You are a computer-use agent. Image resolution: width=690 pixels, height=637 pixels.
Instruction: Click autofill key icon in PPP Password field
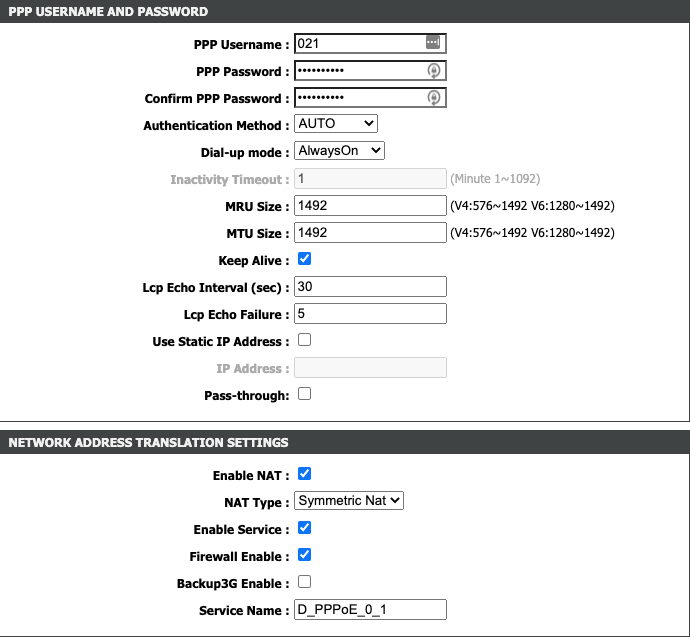point(434,70)
